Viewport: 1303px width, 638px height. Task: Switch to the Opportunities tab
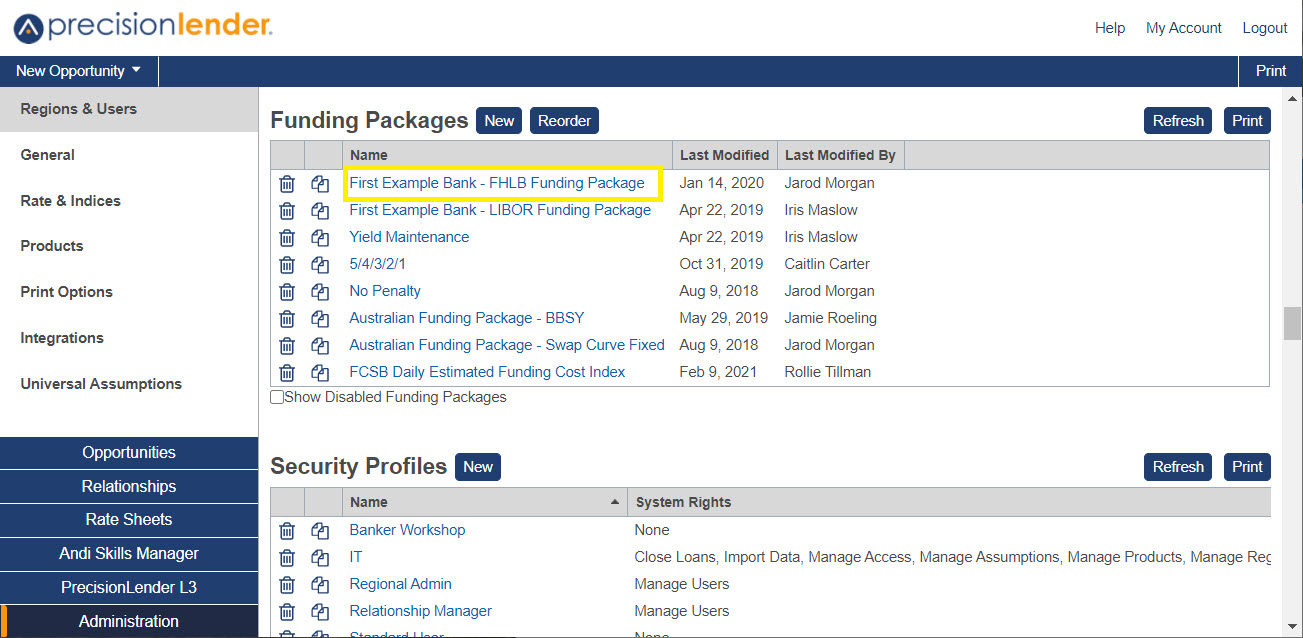(x=129, y=453)
